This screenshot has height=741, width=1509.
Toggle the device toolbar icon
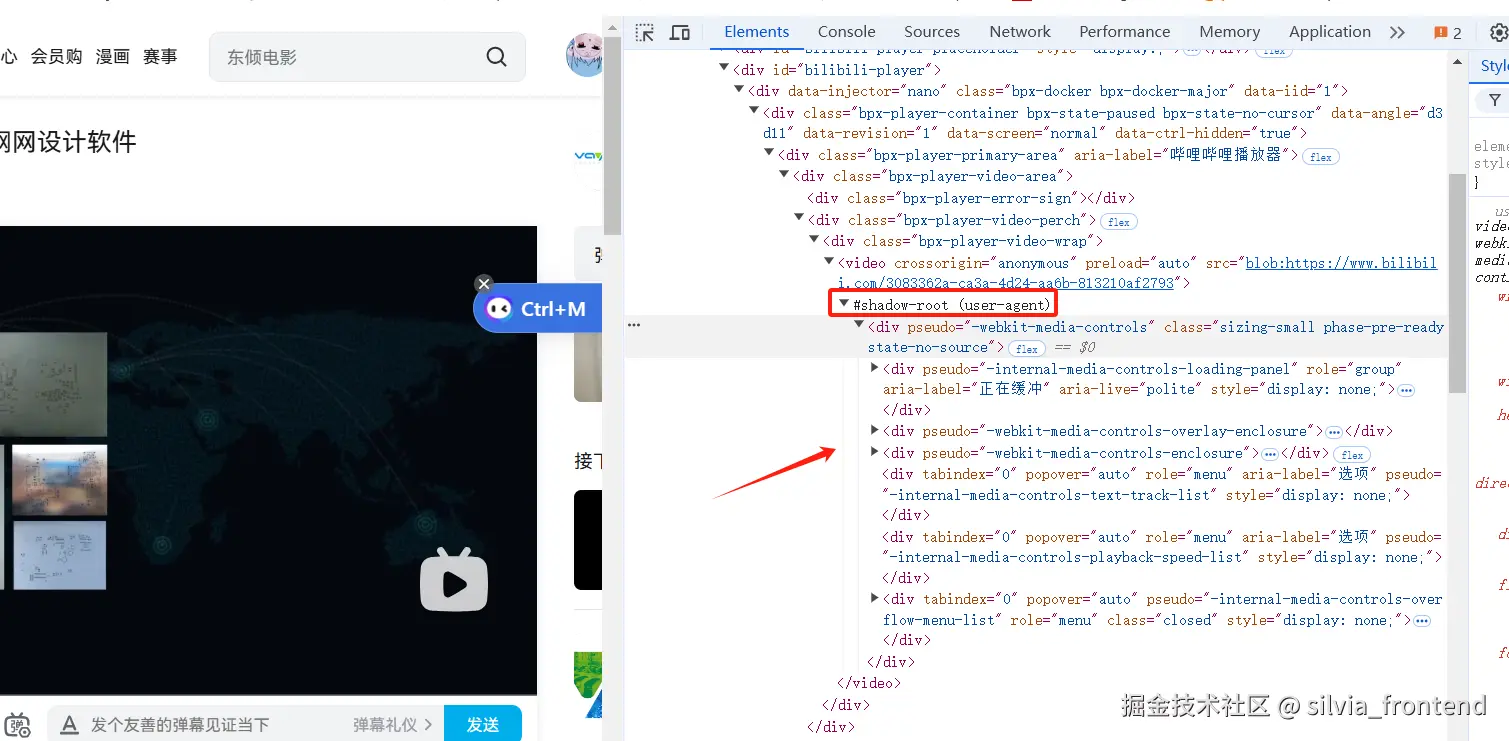pyautogui.click(x=680, y=32)
